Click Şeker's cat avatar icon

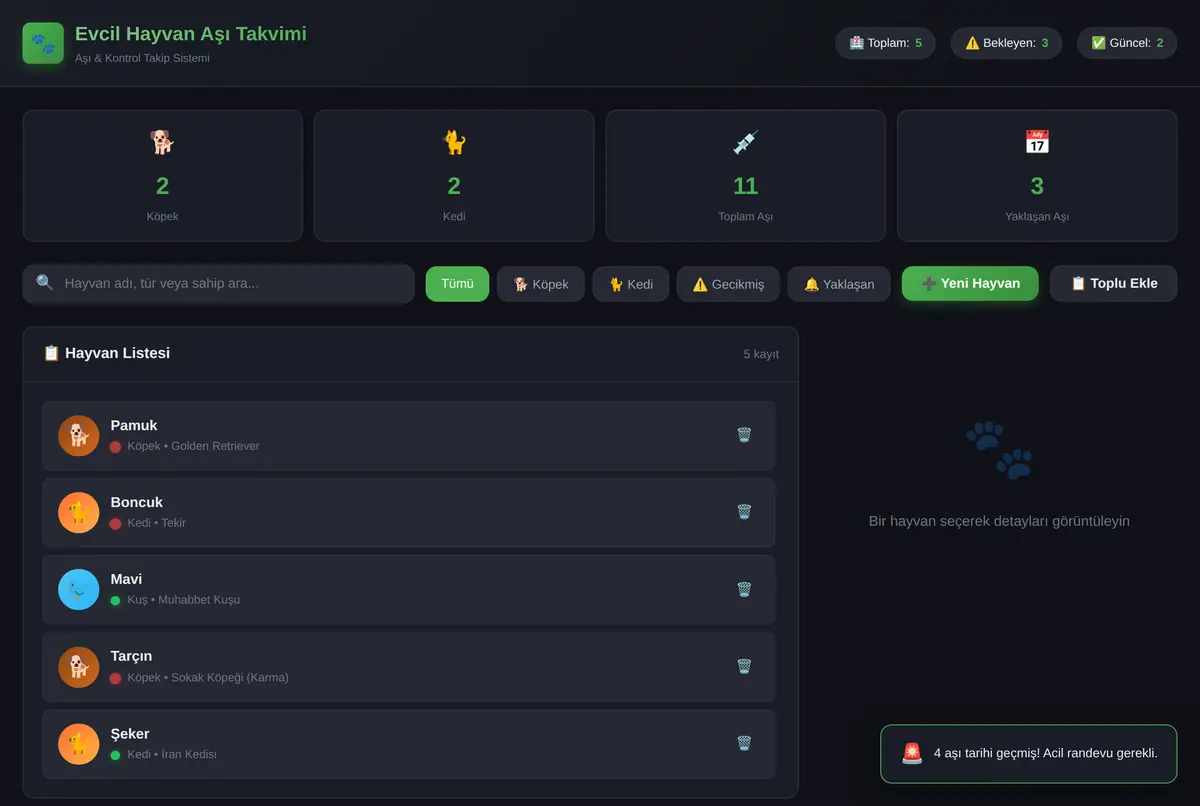79,744
